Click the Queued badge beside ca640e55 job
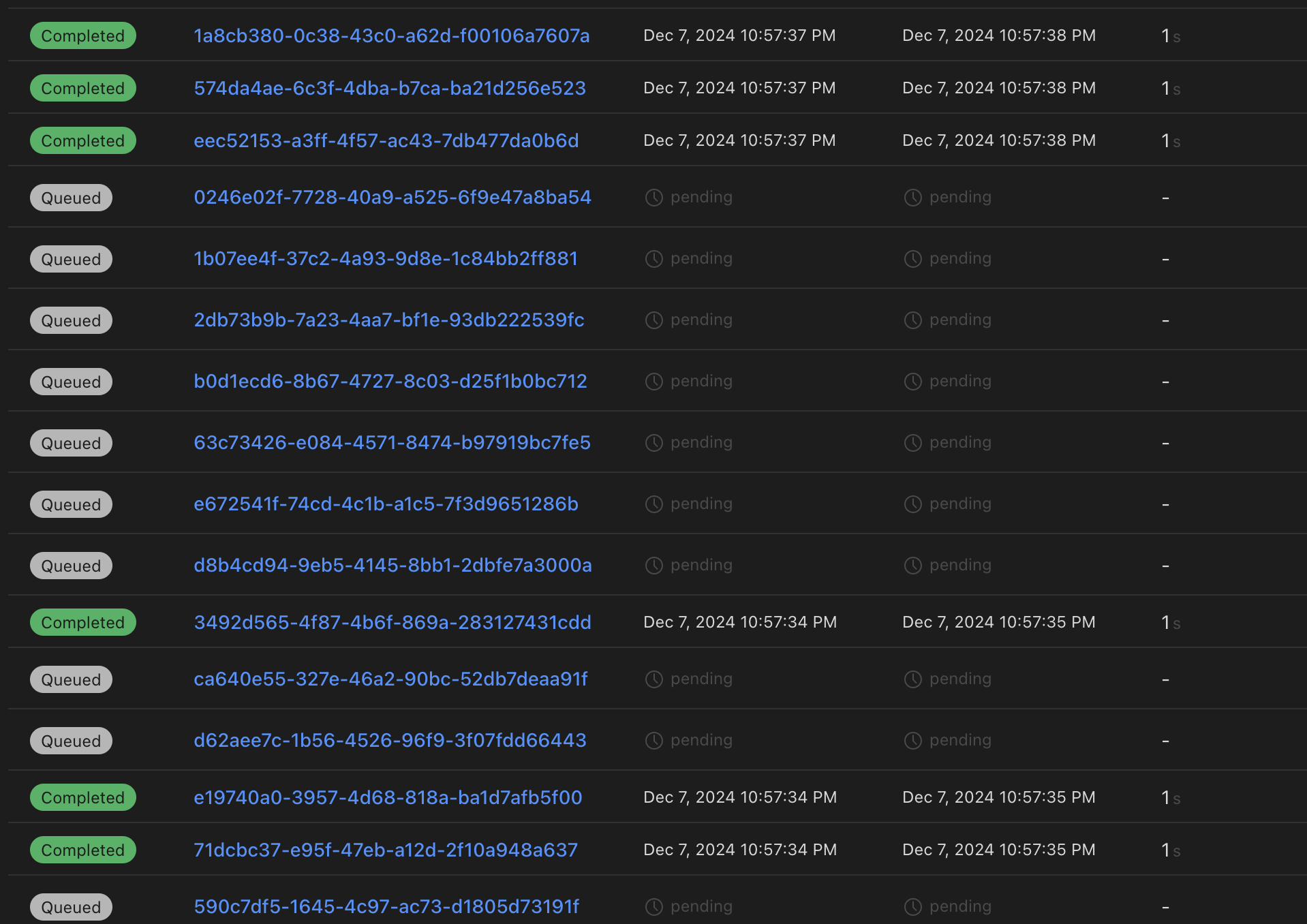The width and height of the screenshot is (1307, 924). [71, 679]
